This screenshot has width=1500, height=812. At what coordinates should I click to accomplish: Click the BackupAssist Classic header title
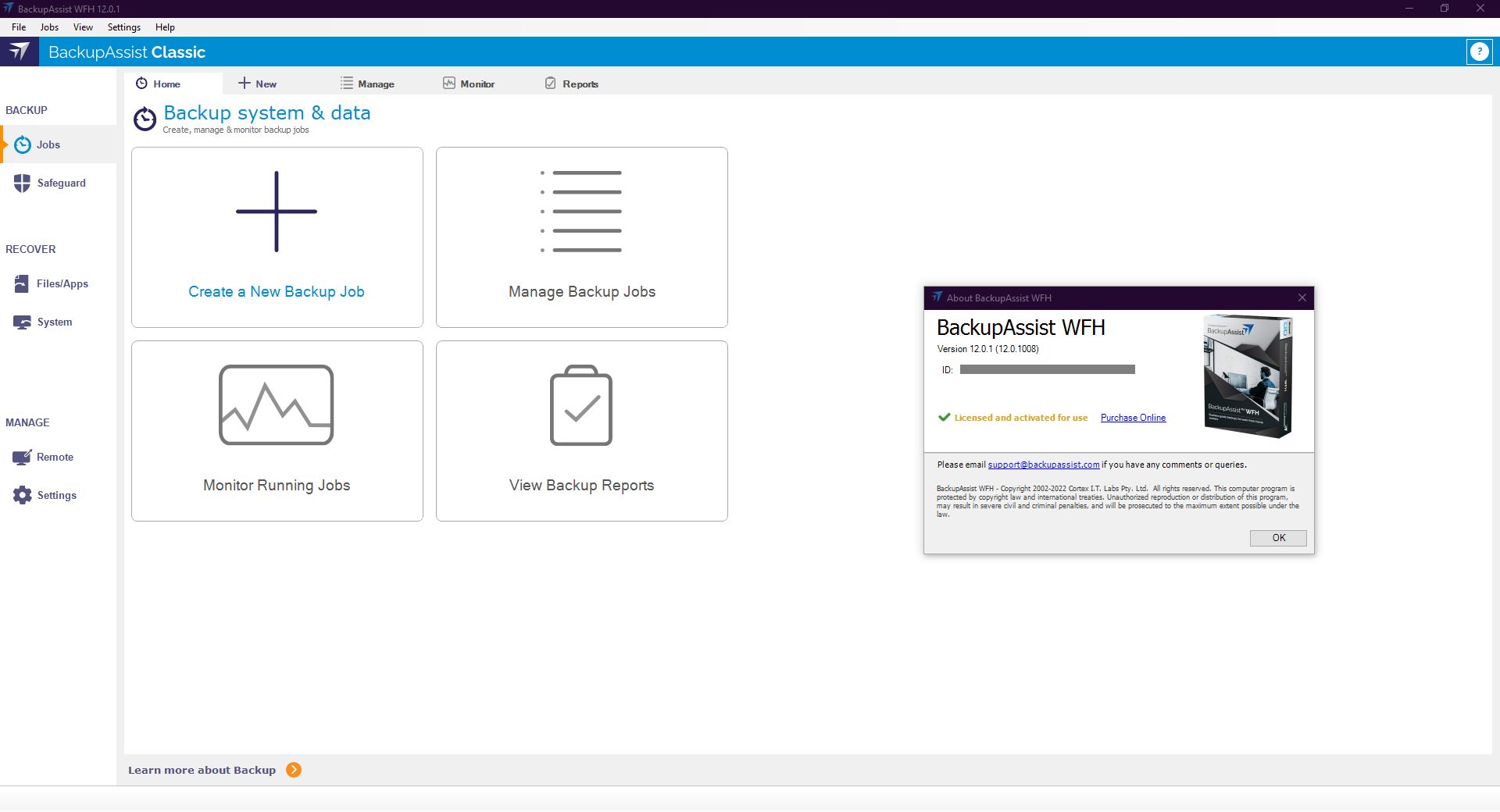127,52
